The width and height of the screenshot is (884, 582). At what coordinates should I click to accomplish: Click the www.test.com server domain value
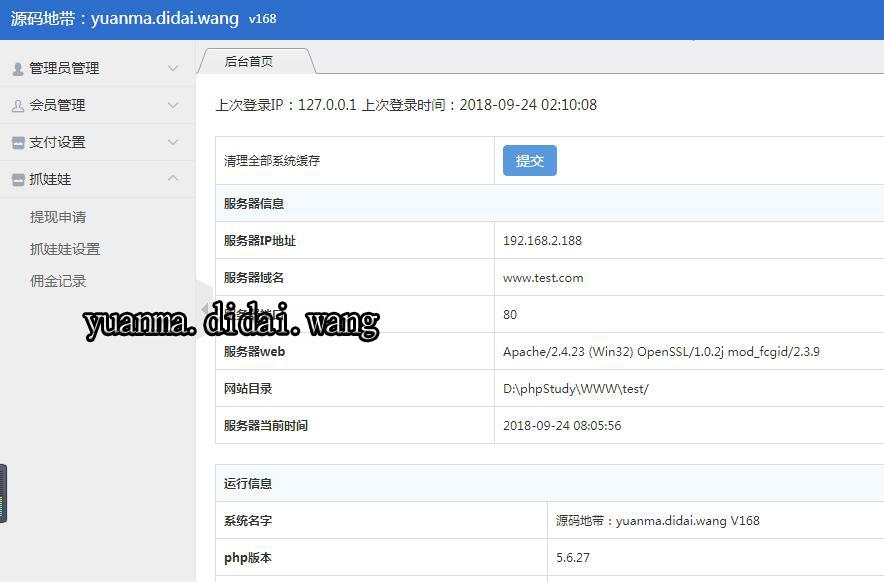coord(543,278)
